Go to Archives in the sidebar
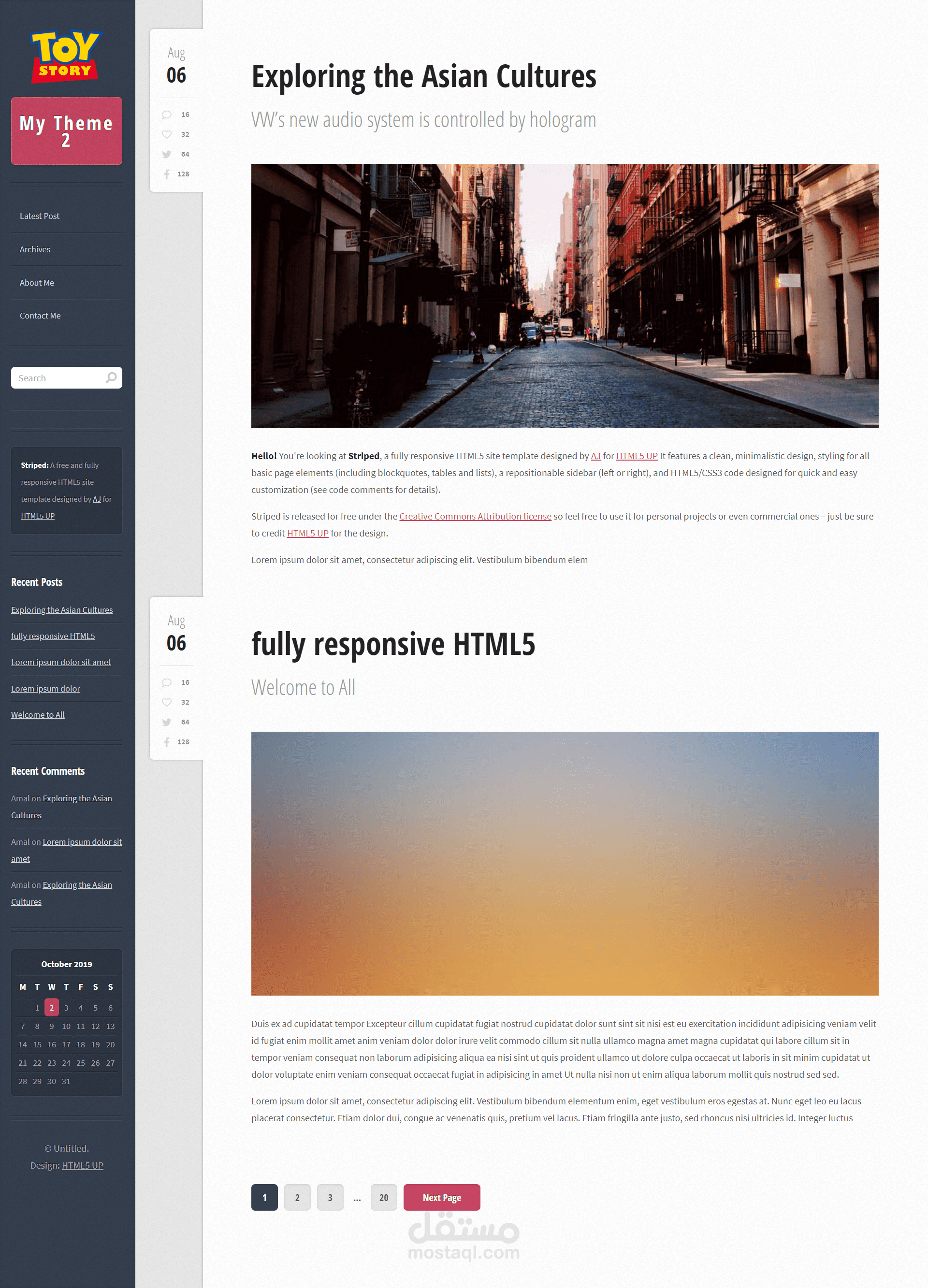Image resolution: width=928 pixels, height=1288 pixels. point(35,249)
